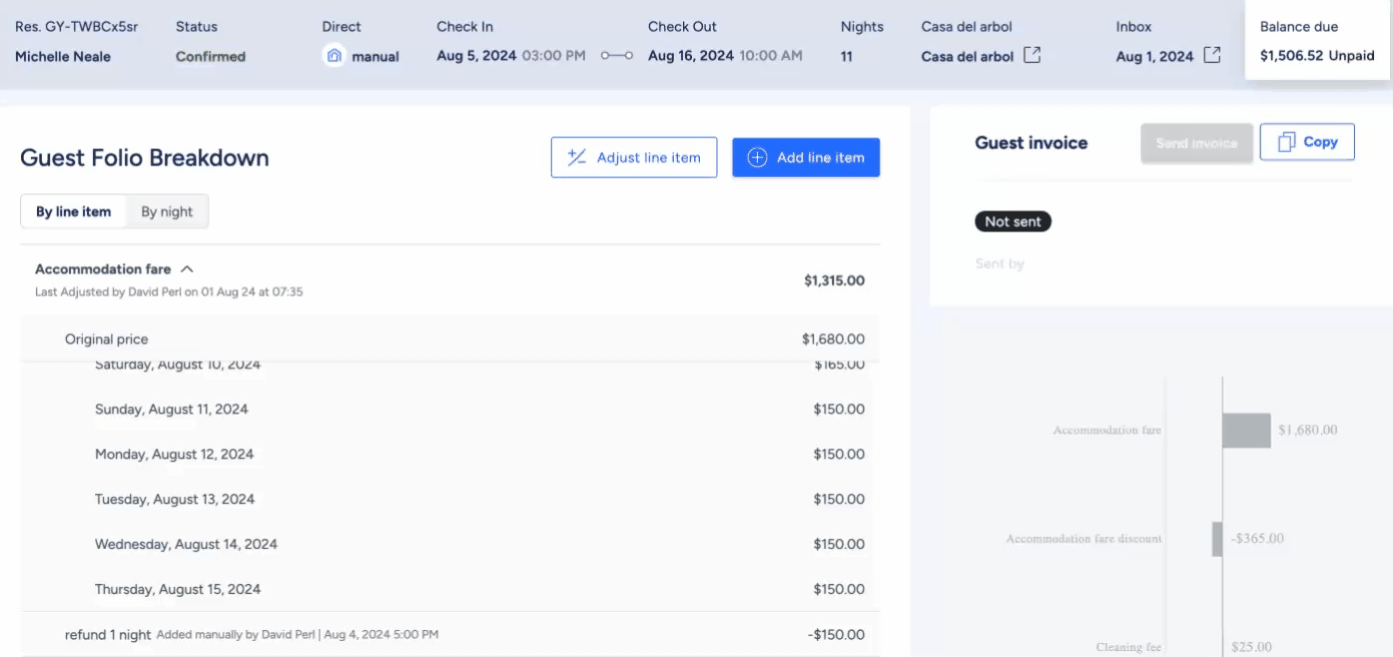Open Inbox Aug 1, 2024 external link icon

coord(1212,56)
